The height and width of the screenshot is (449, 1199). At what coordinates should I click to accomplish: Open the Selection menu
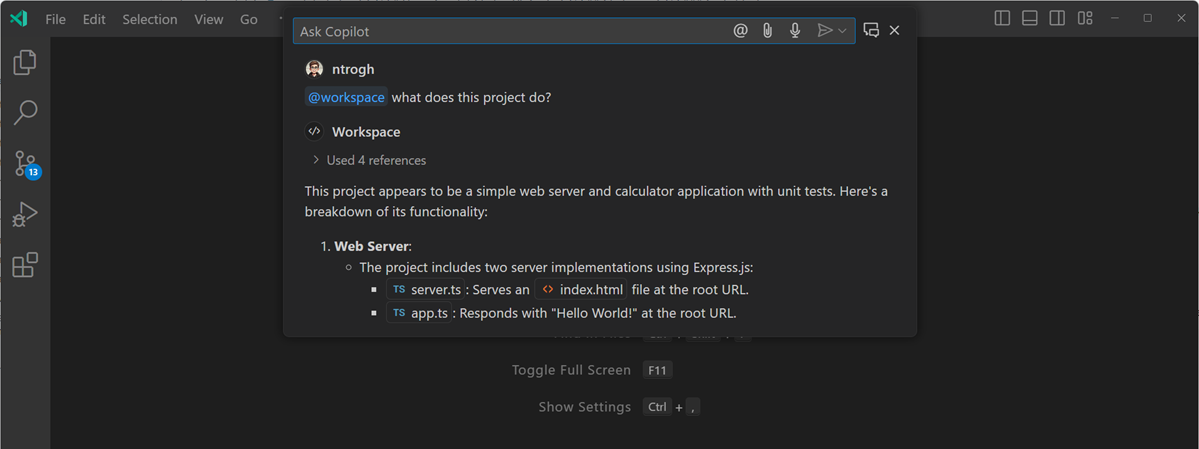pos(150,19)
